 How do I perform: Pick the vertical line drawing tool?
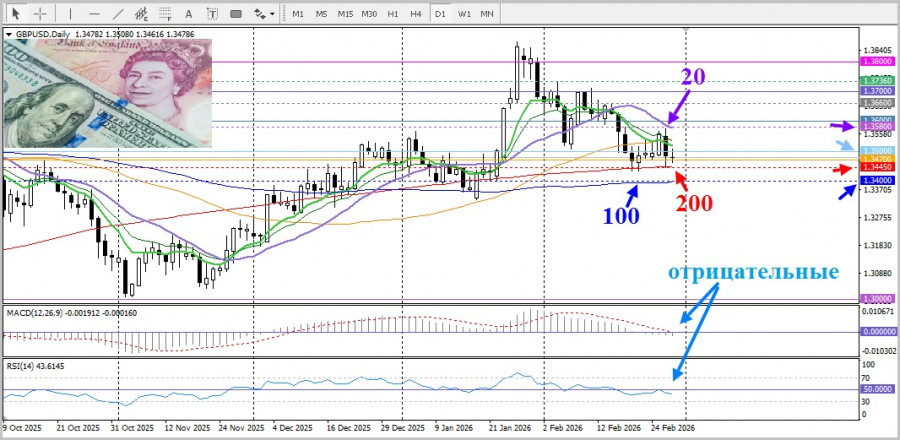tap(69, 14)
